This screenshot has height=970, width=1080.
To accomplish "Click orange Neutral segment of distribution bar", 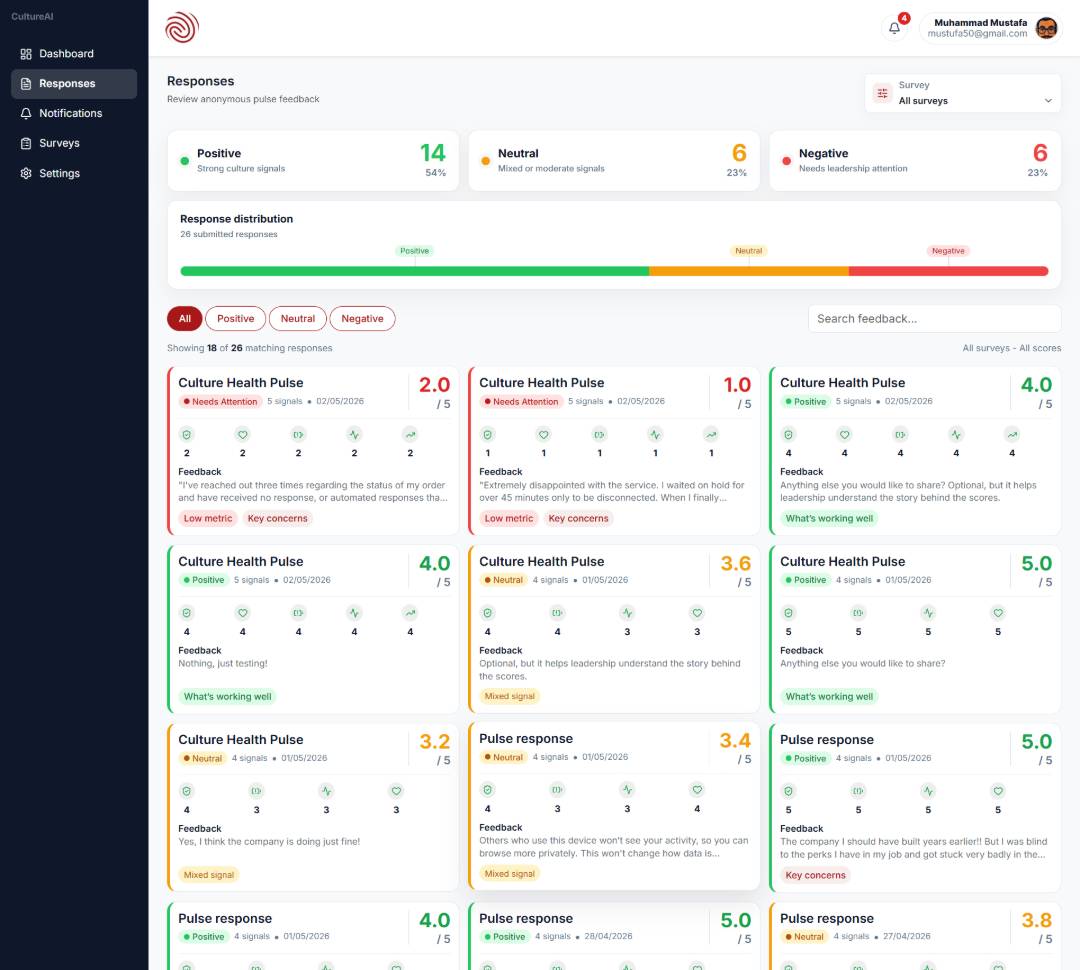I will click(x=749, y=271).
